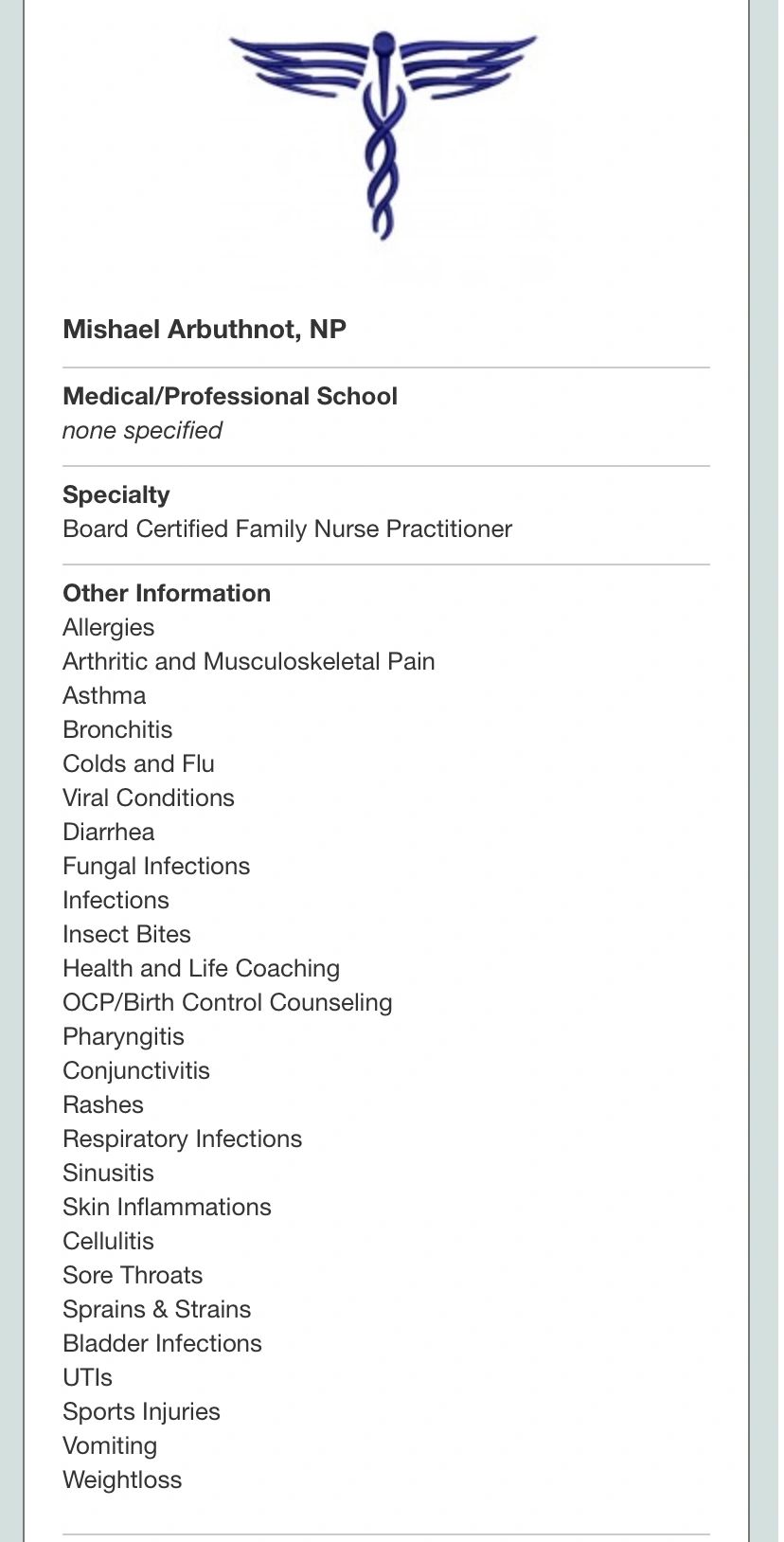
Task: Select the Conjunctivitis list item
Action: [136, 1070]
